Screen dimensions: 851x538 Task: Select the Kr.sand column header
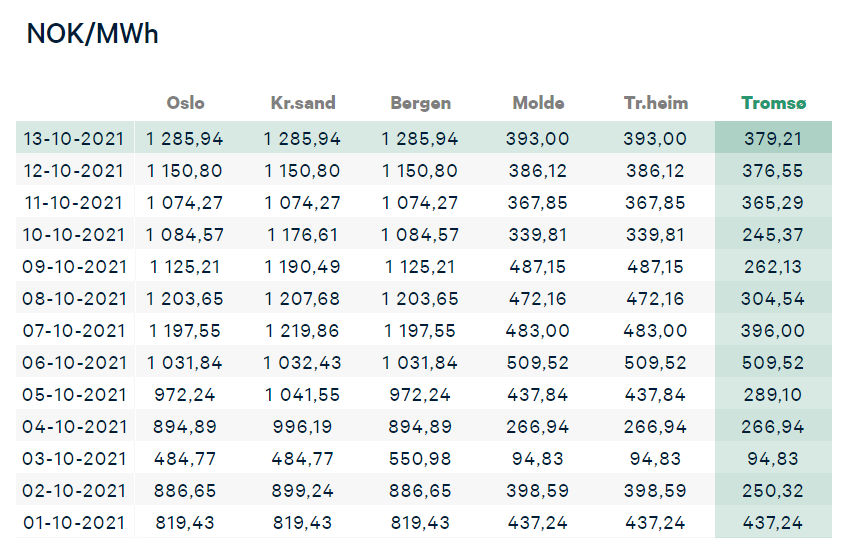tap(303, 103)
